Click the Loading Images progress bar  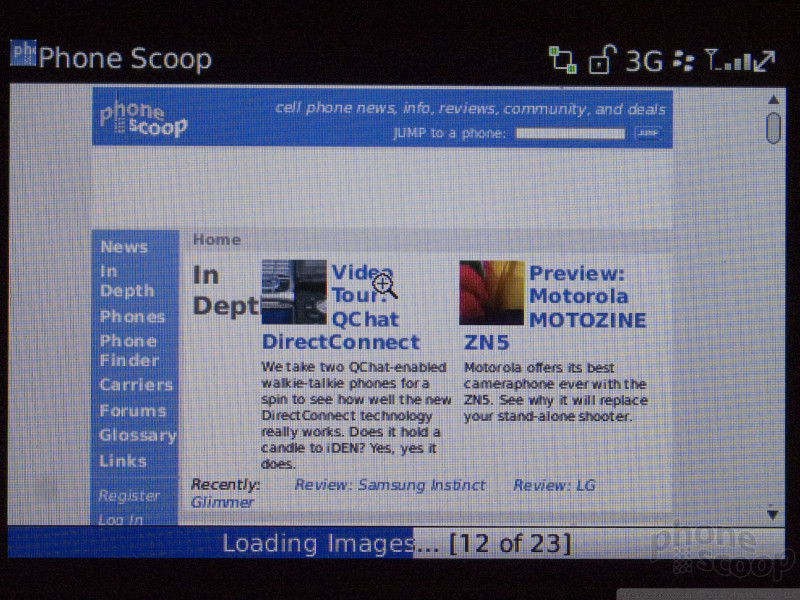click(x=396, y=542)
